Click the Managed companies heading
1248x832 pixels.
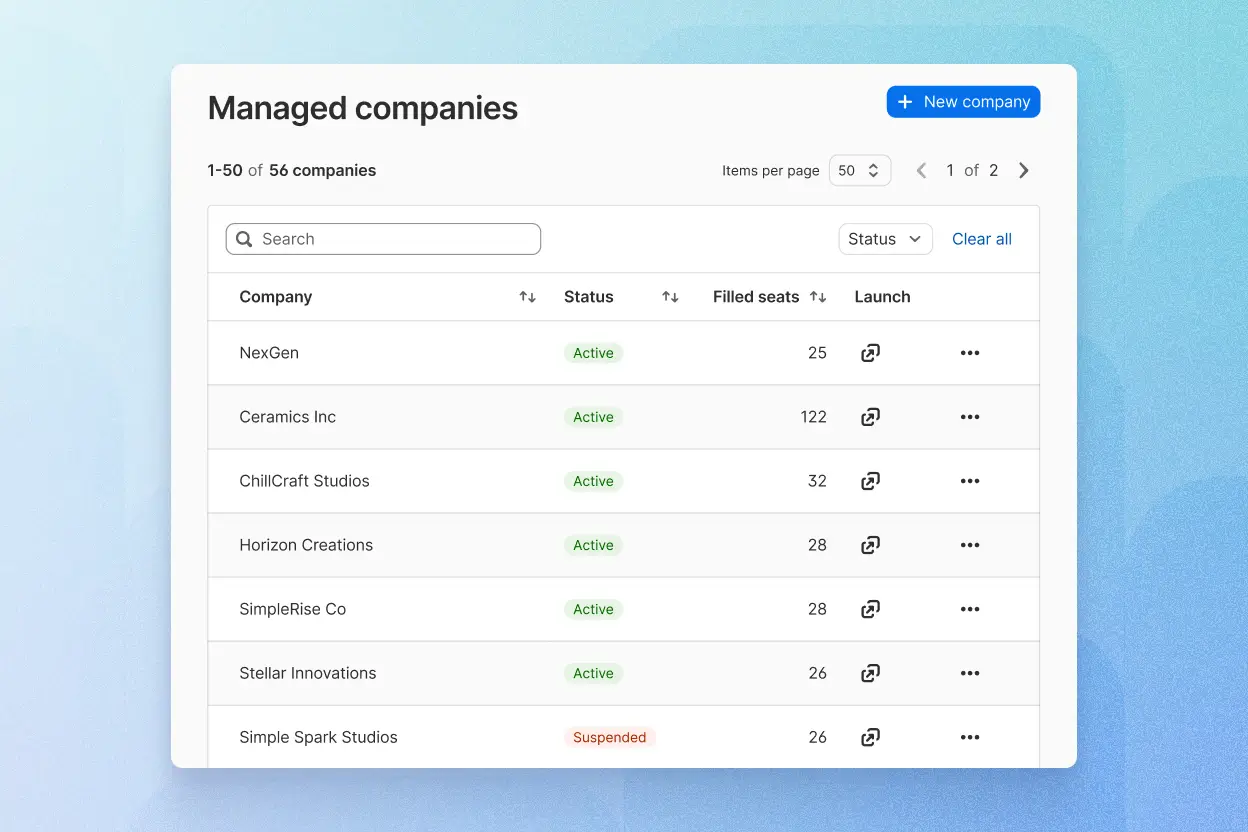[363, 108]
